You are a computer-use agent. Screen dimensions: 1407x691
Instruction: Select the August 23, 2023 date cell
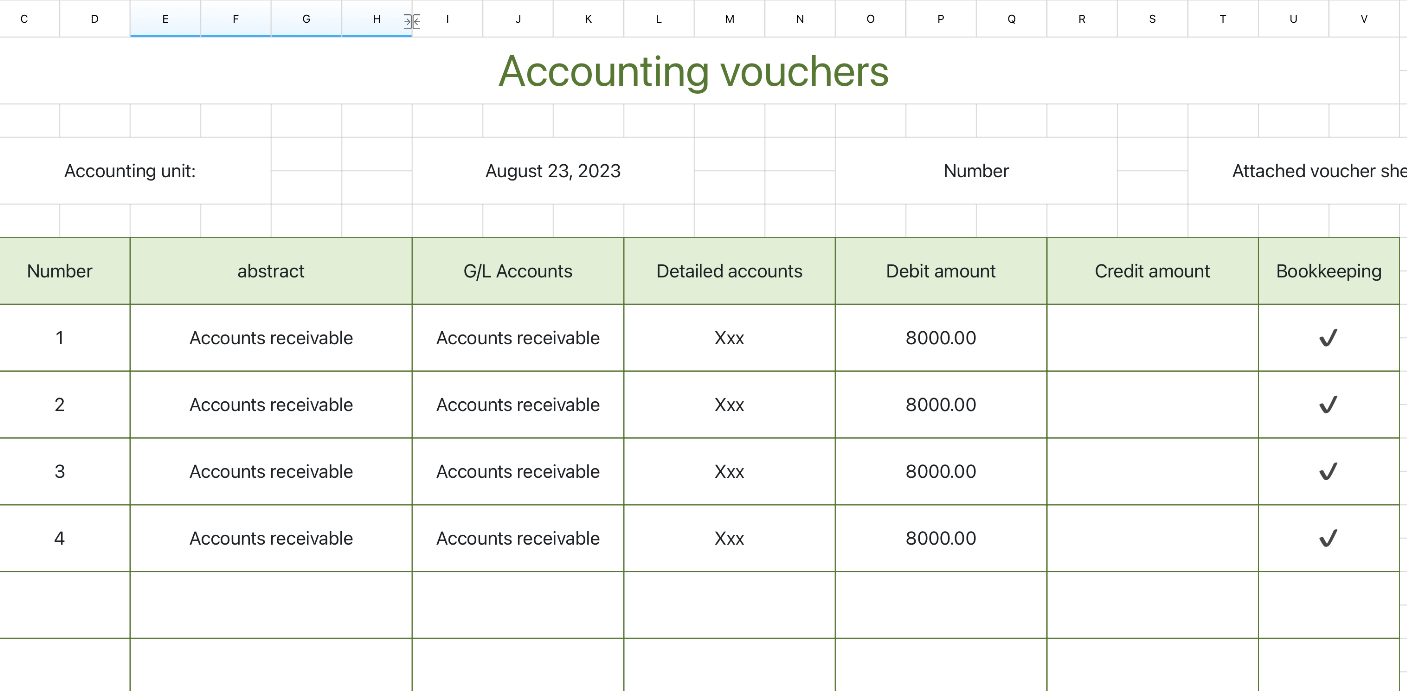pyautogui.click(x=553, y=171)
